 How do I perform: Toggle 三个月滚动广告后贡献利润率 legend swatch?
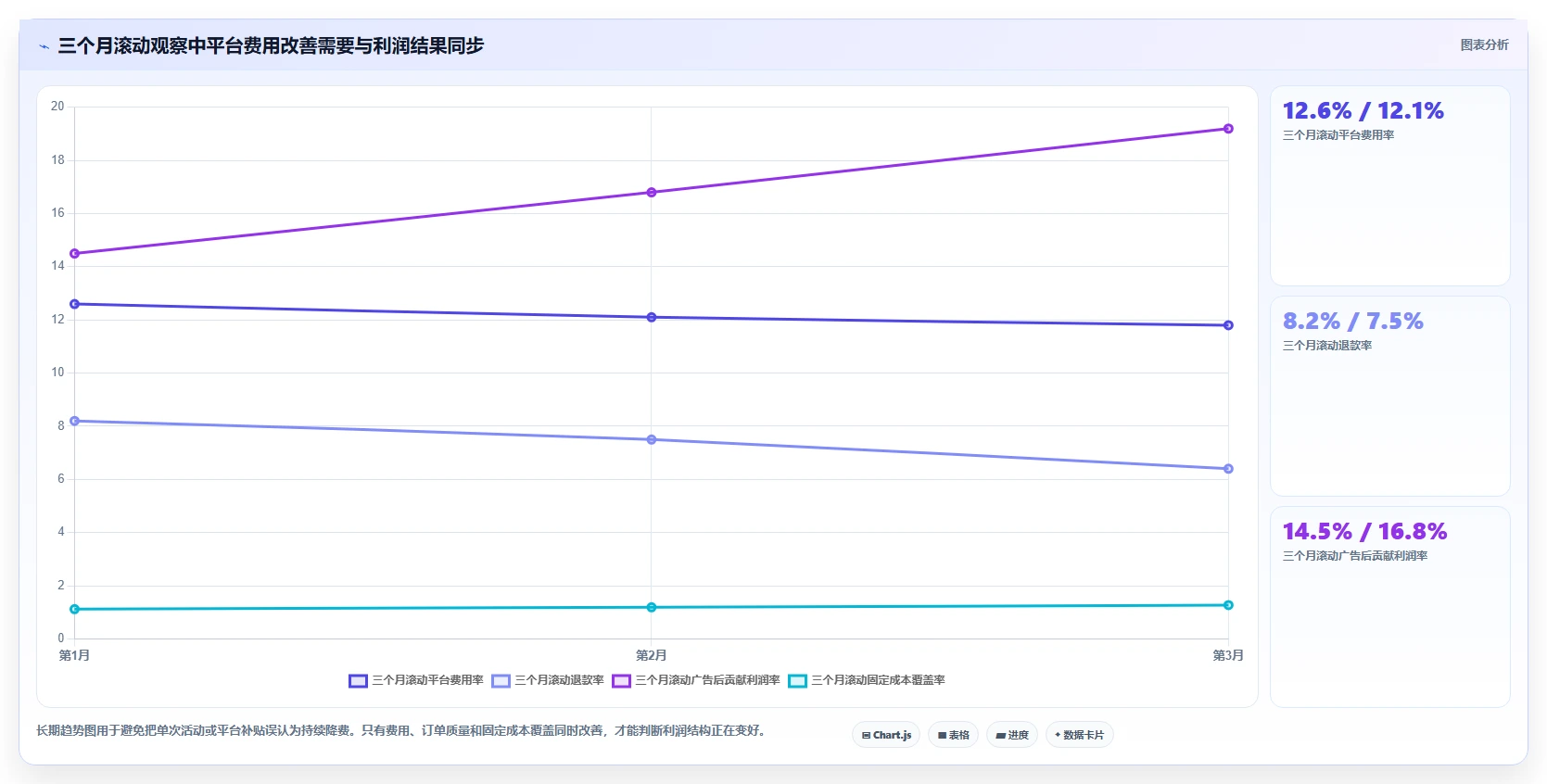pos(621,680)
